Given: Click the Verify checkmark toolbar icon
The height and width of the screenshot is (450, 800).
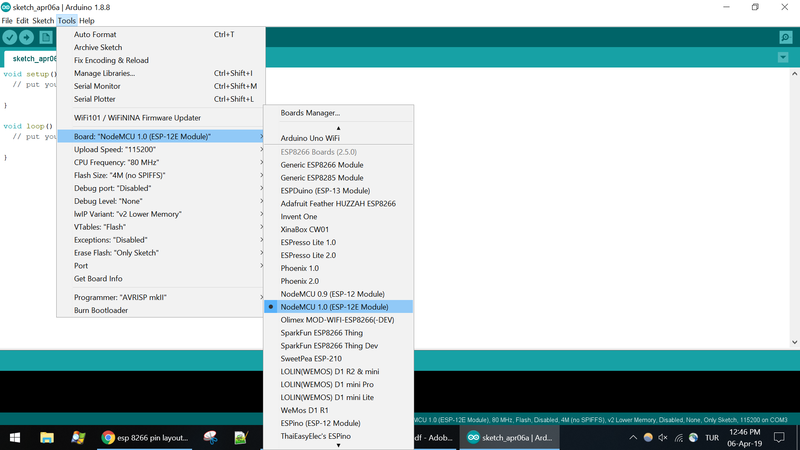Looking at the screenshot, I should 10,37.
